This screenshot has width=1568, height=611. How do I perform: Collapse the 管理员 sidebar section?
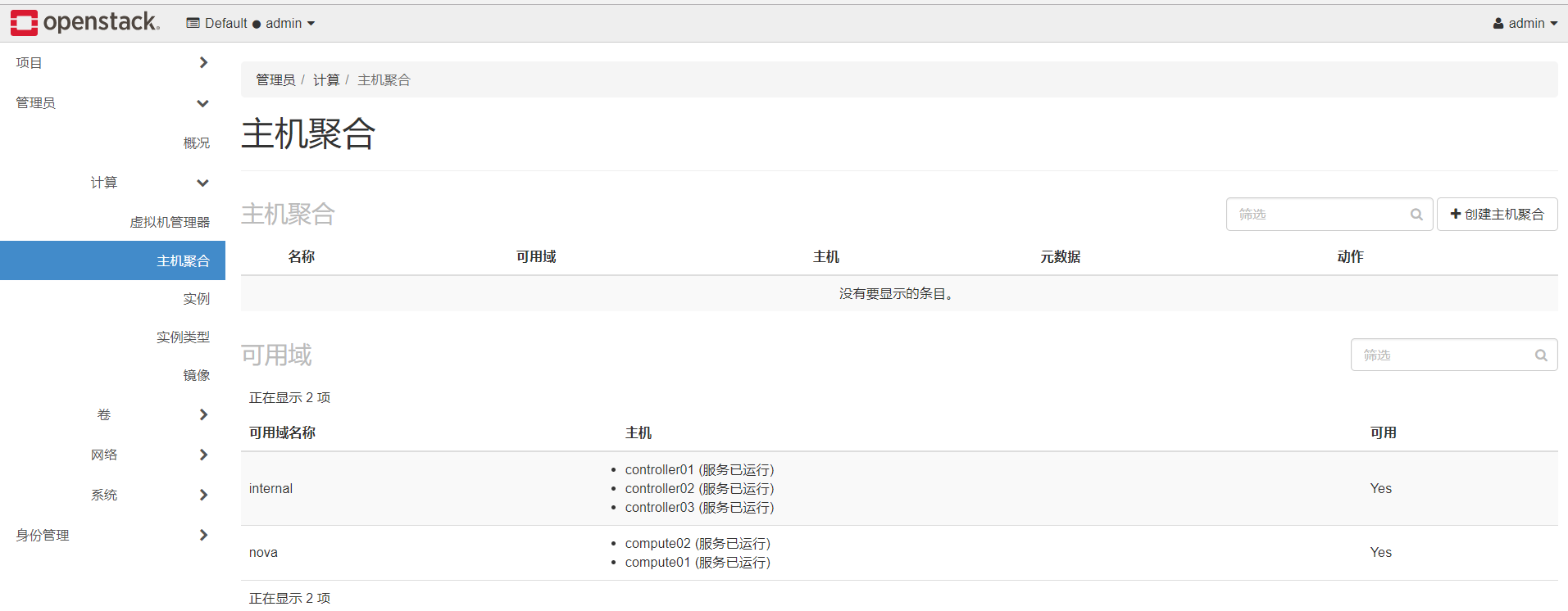[x=112, y=103]
